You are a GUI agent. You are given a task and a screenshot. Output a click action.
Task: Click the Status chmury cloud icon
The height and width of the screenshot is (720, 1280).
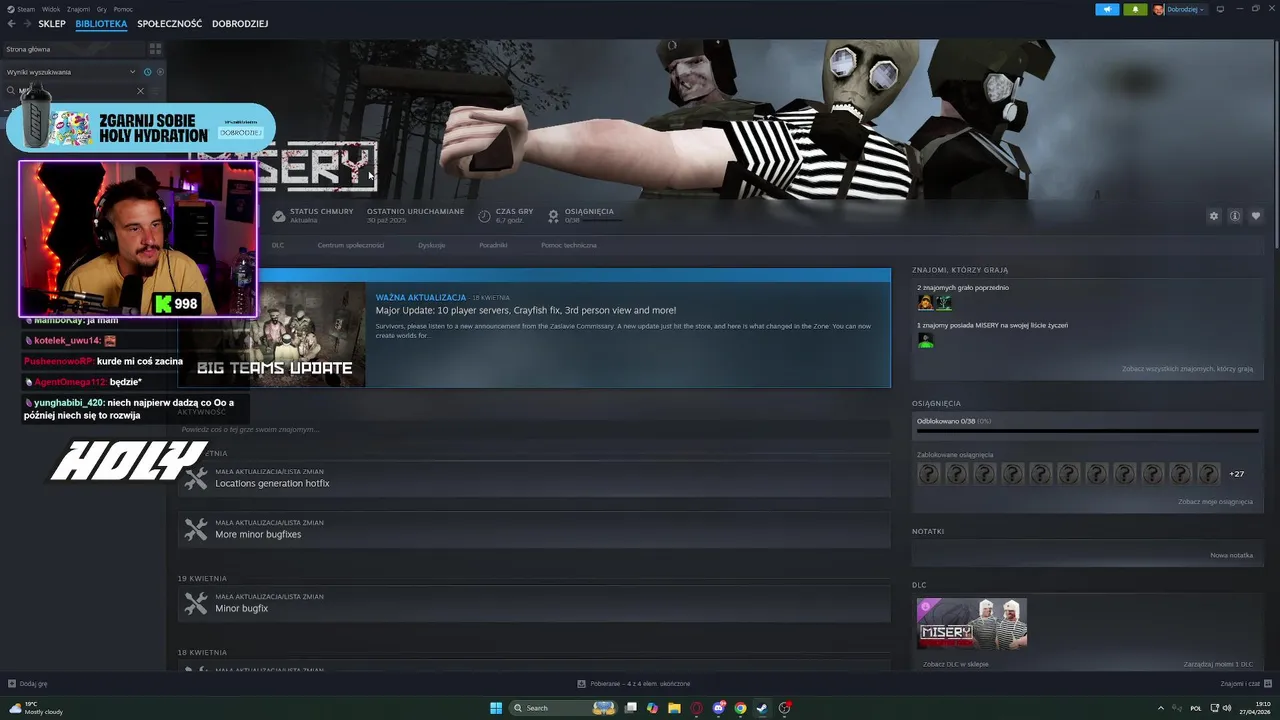[279, 216]
